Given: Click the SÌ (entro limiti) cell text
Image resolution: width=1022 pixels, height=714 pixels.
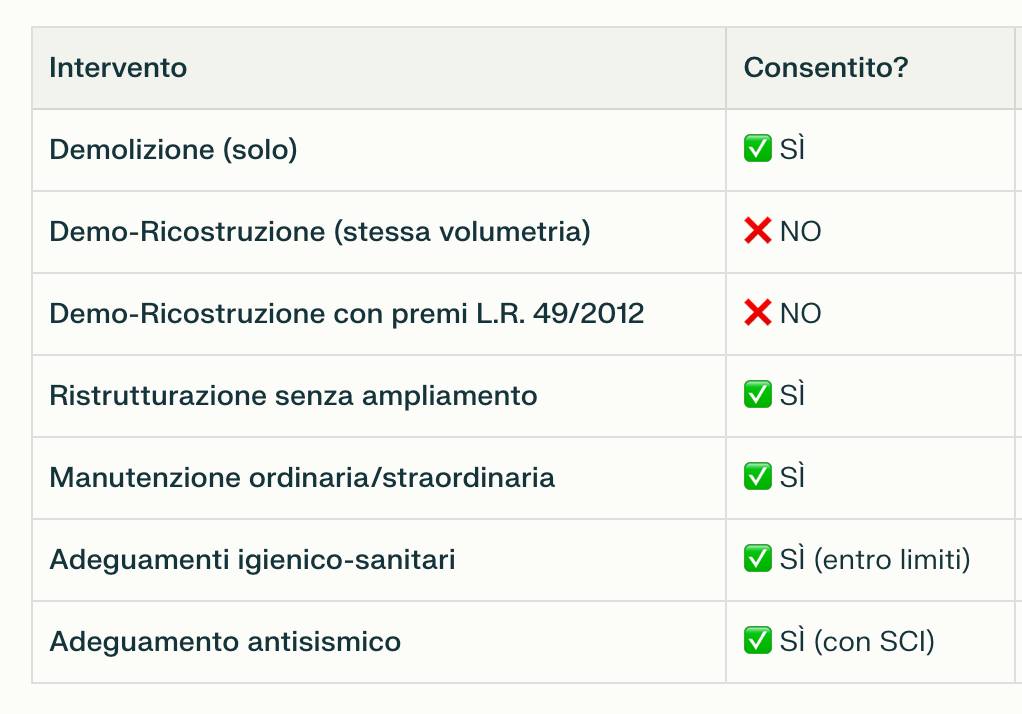Looking at the screenshot, I should (875, 560).
